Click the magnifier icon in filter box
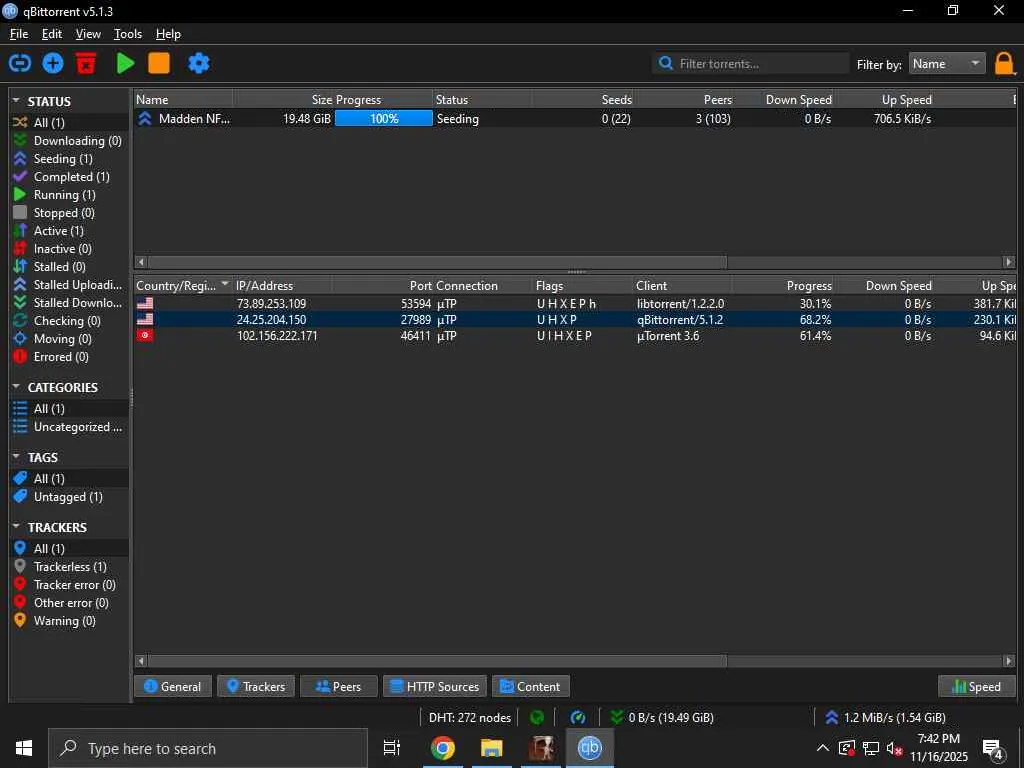The image size is (1024, 768). 665,63
